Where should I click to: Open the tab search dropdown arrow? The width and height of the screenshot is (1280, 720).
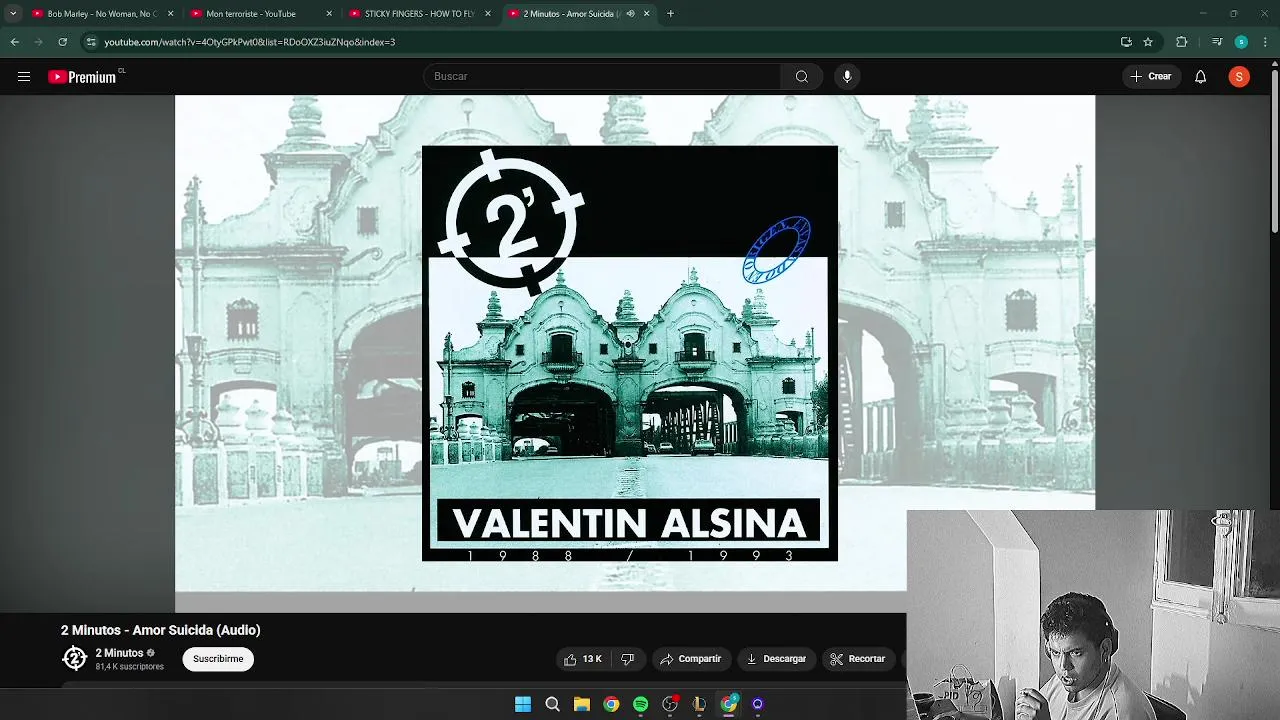tap(12, 14)
